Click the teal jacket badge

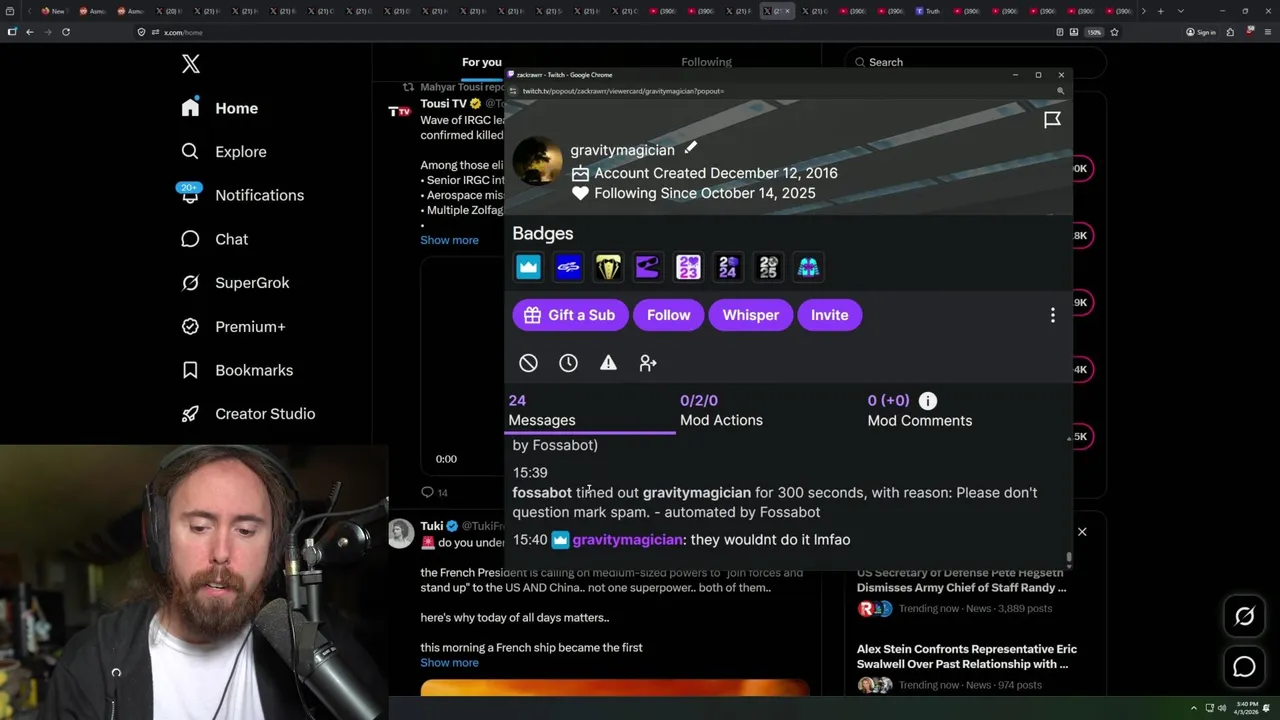(808, 267)
